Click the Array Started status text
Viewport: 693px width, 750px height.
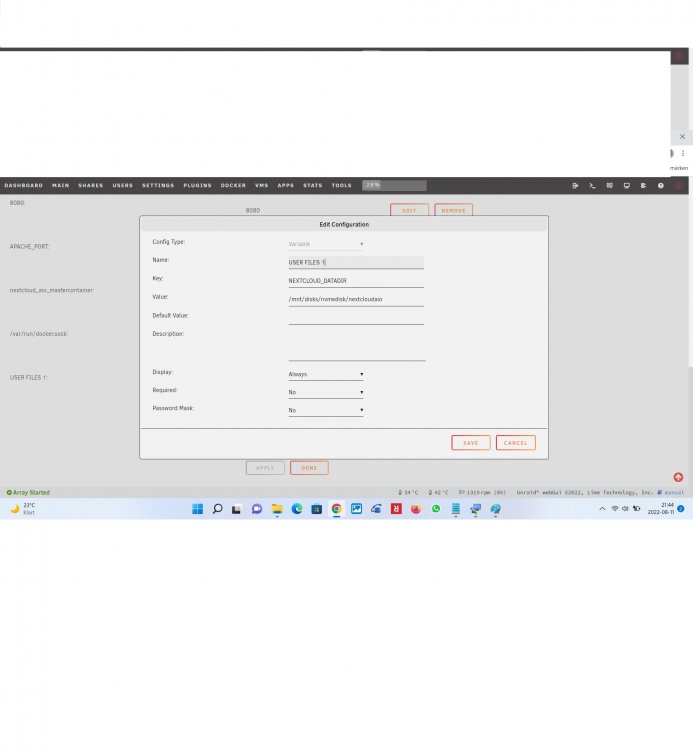point(28,492)
